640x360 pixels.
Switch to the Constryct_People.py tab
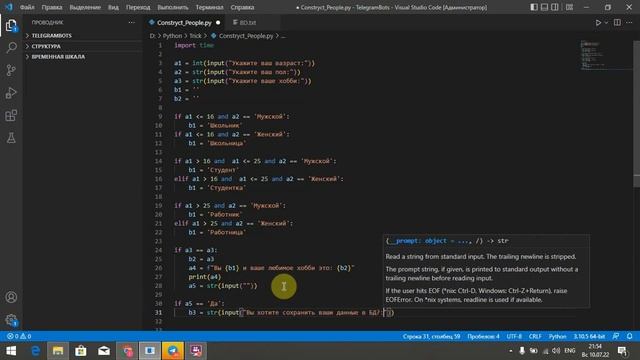(x=184, y=23)
